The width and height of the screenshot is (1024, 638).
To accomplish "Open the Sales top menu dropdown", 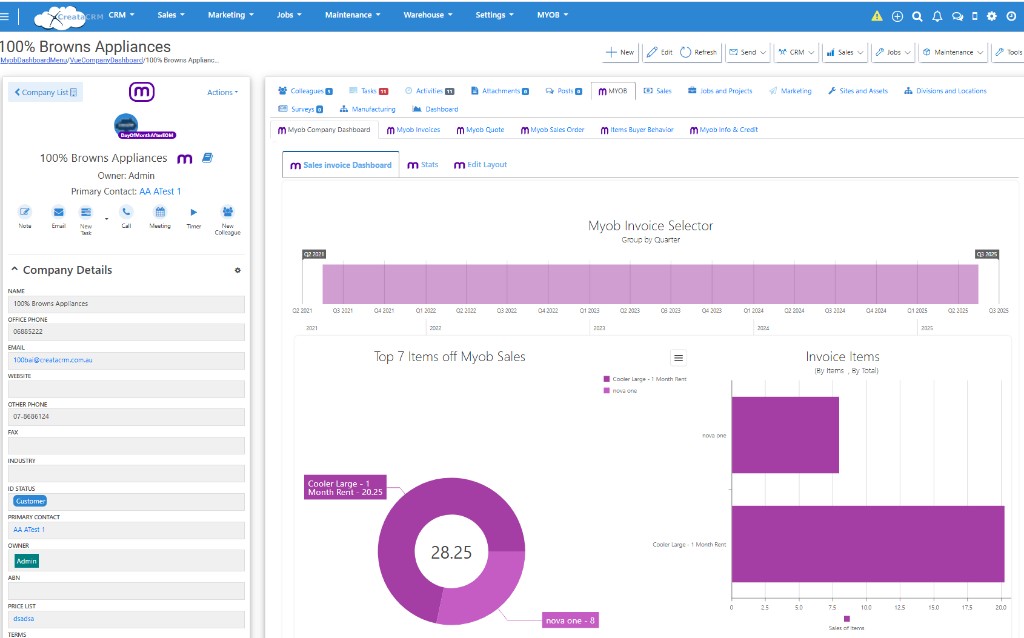I will (x=171, y=15).
